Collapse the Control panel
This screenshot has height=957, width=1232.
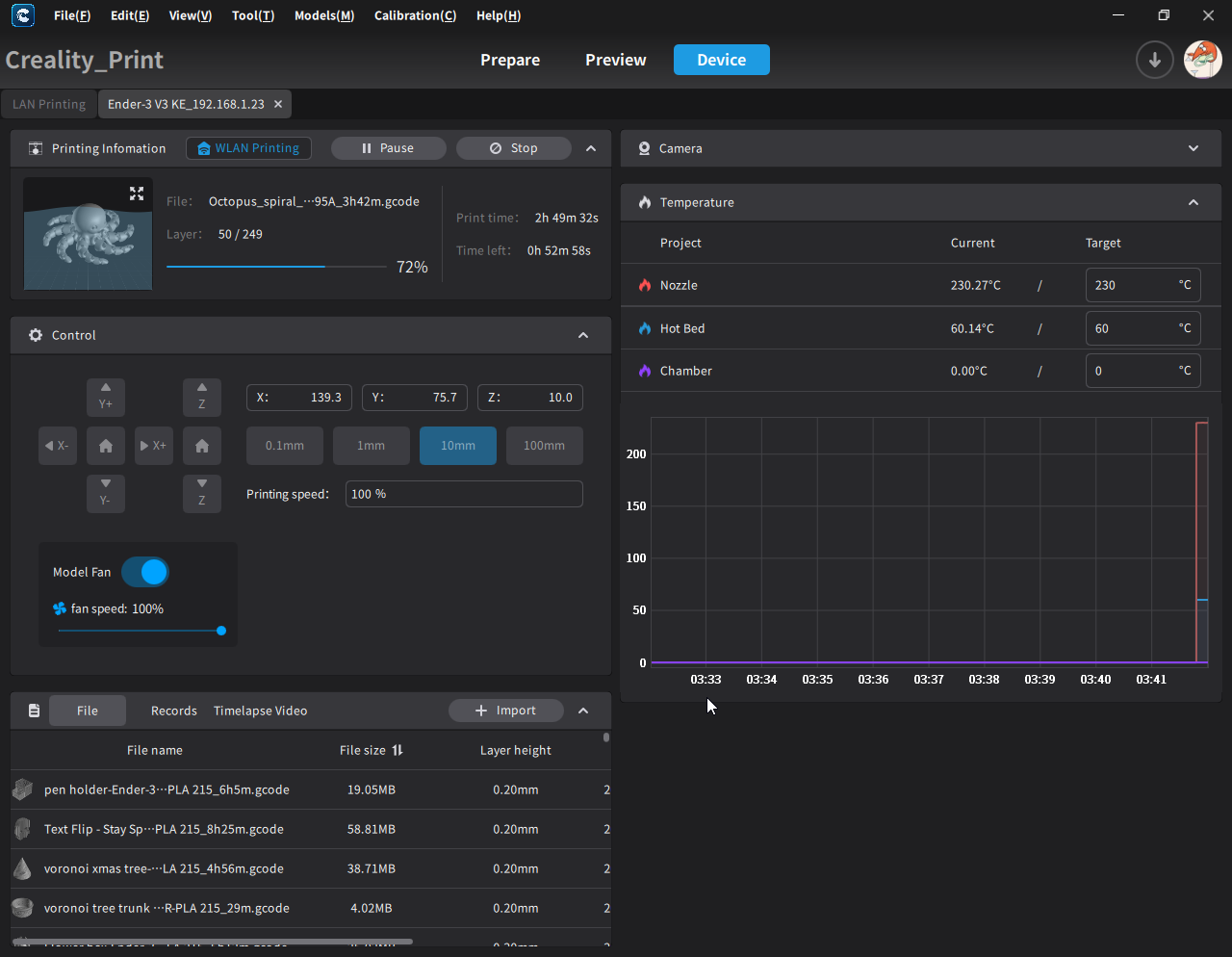(x=583, y=335)
